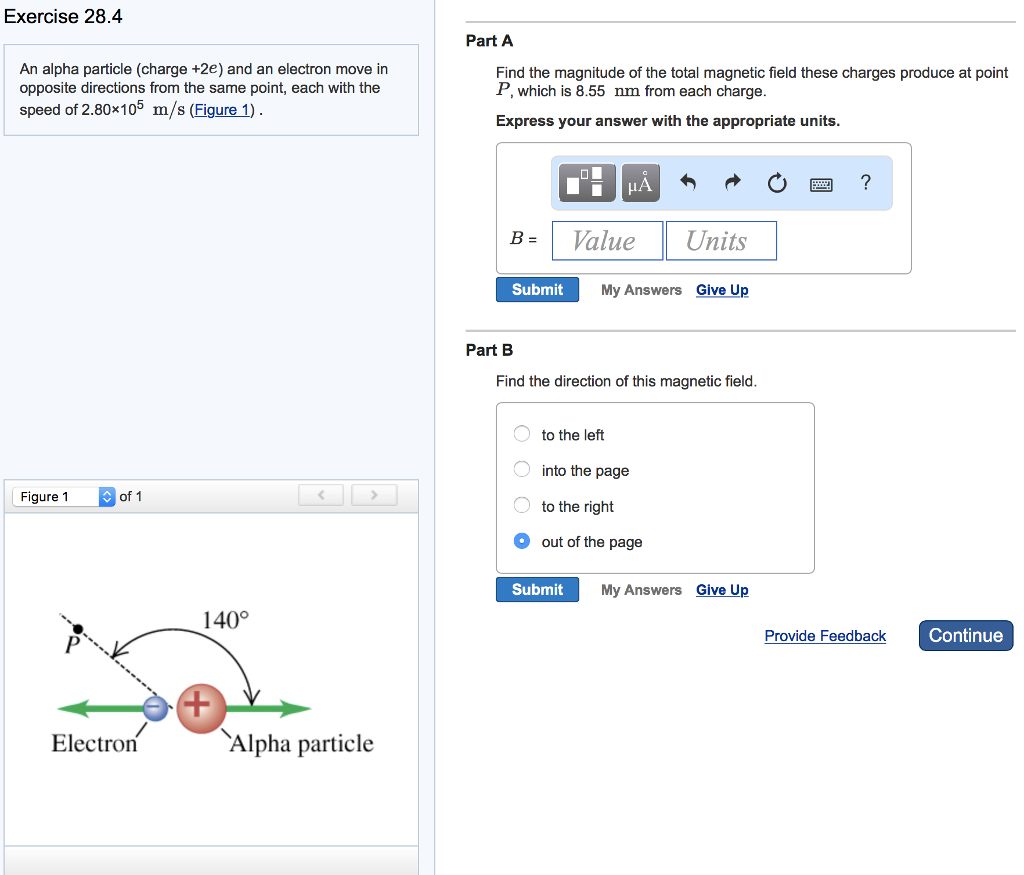Redo in the answer toolbar
The image size is (1024, 875).
point(733,182)
